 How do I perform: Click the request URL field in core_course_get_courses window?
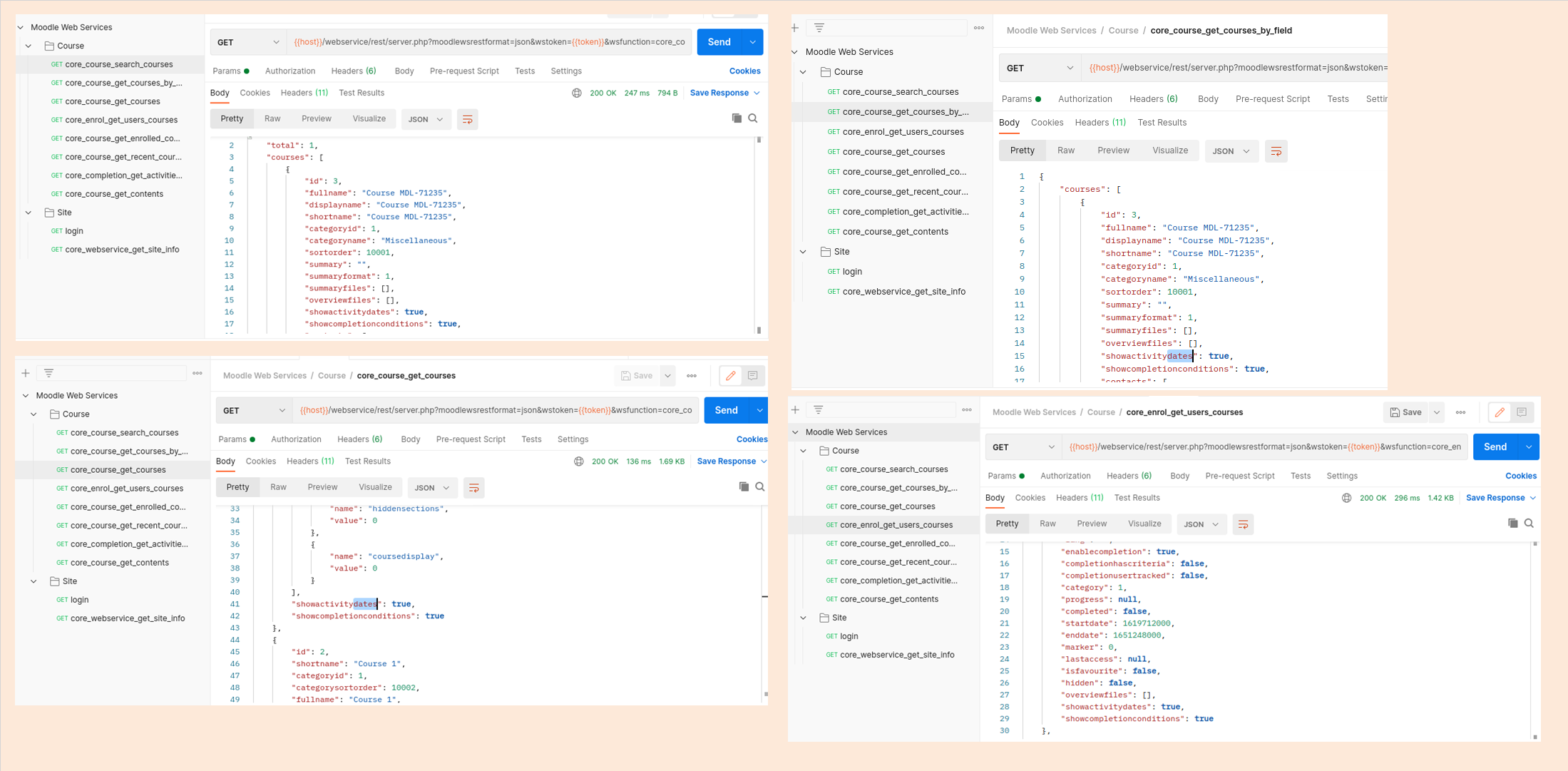[x=495, y=411]
